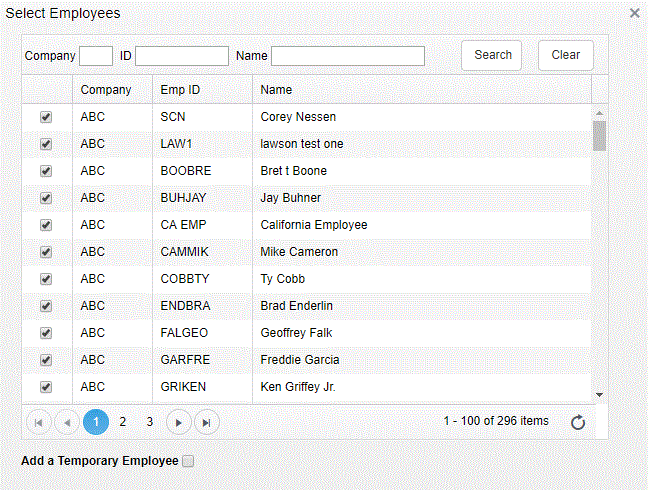Uncheck Geoffrey Falk checkbox
648x490 pixels.
point(46,333)
